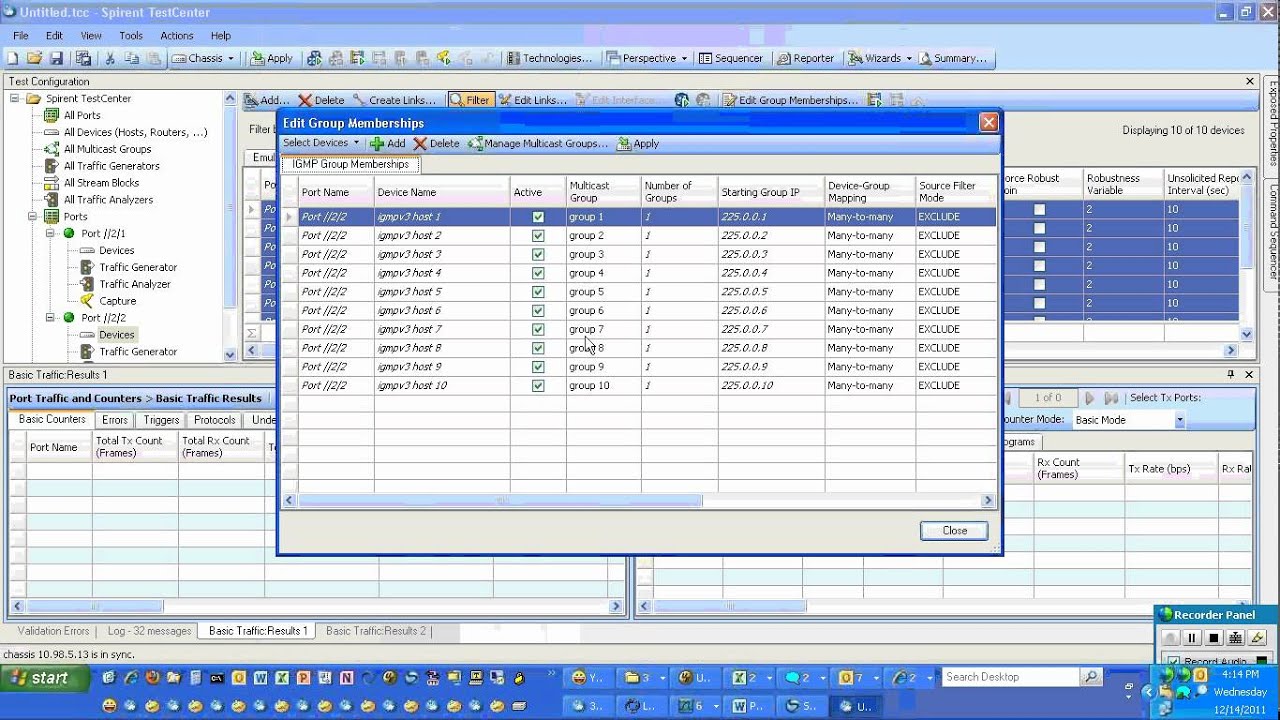Toggle Force Robust Join checkbox in first row
This screenshot has height=720, width=1280.
click(1039, 210)
